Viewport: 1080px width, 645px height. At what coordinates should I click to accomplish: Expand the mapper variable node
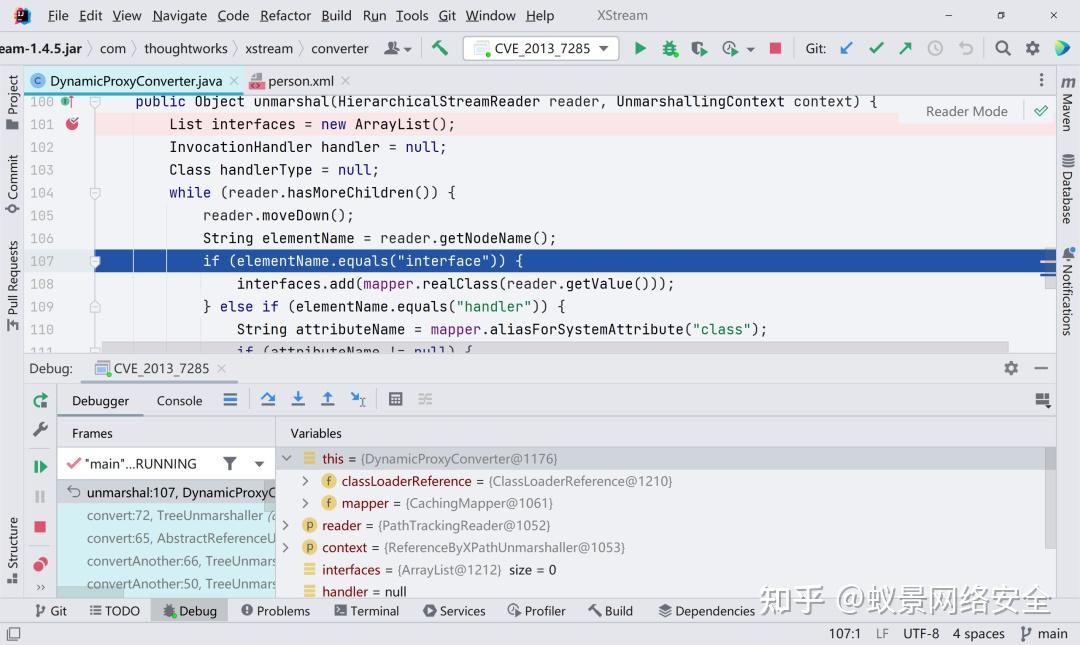[305, 503]
